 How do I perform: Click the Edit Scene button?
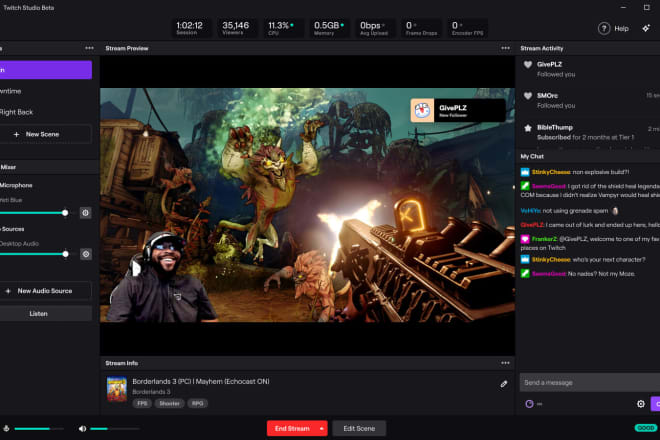click(x=359, y=429)
